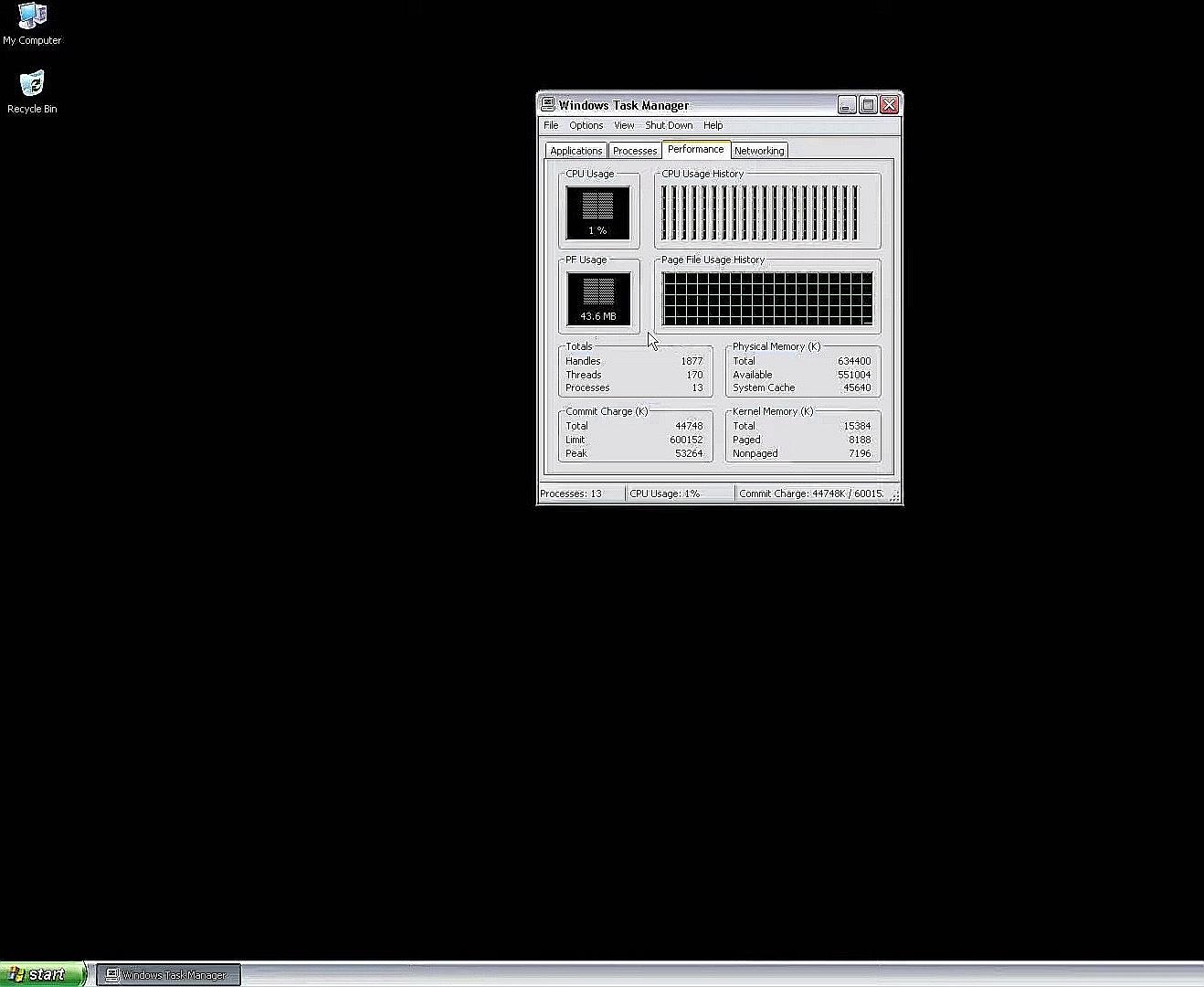
Task: Click the CPU Usage gauge
Action: click(x=597, y=213)
